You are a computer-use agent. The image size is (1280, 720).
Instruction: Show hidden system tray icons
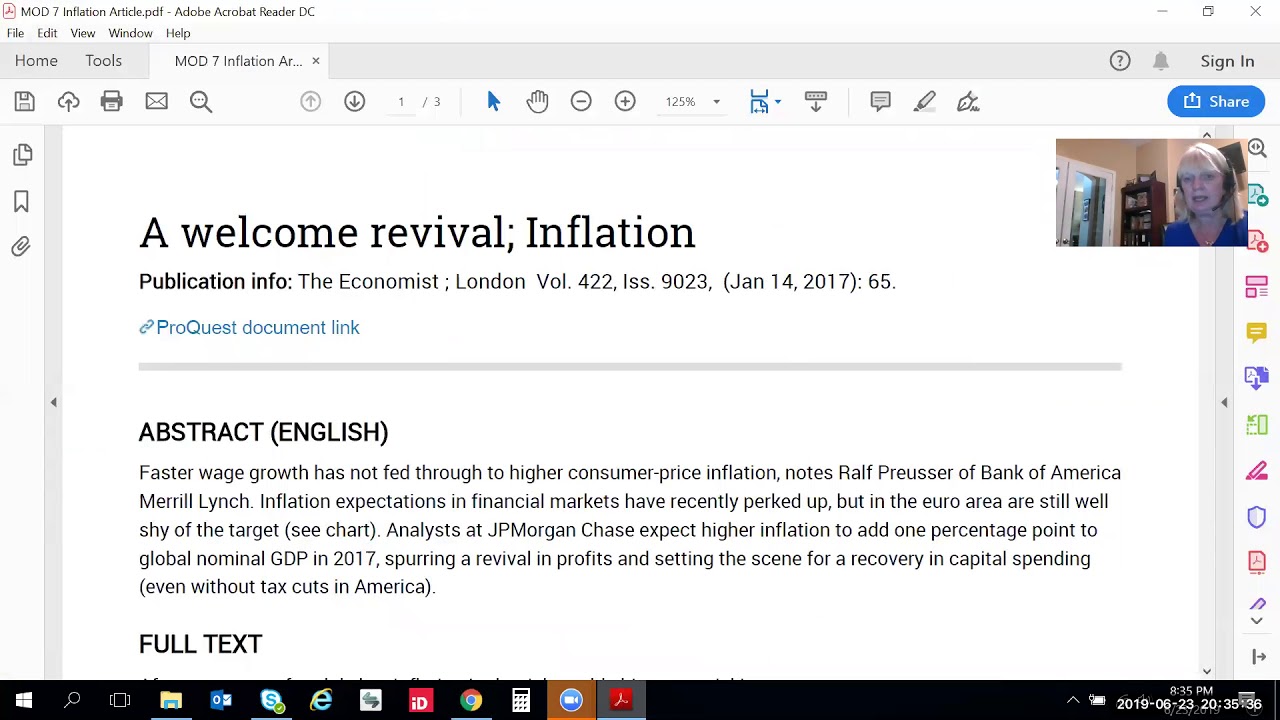tap(1072, 700)
